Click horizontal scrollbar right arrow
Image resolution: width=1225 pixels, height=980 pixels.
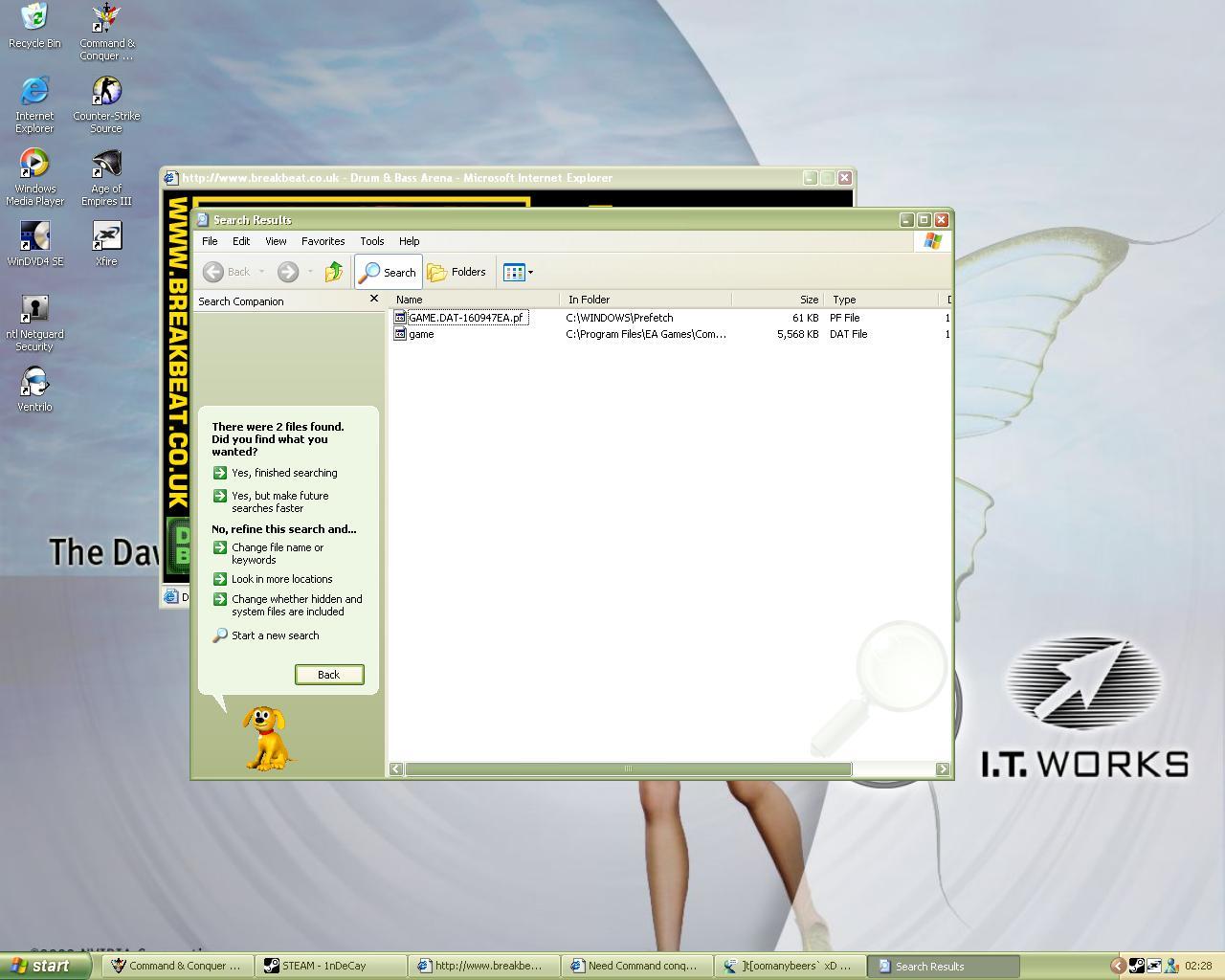[x=943, y=768]
